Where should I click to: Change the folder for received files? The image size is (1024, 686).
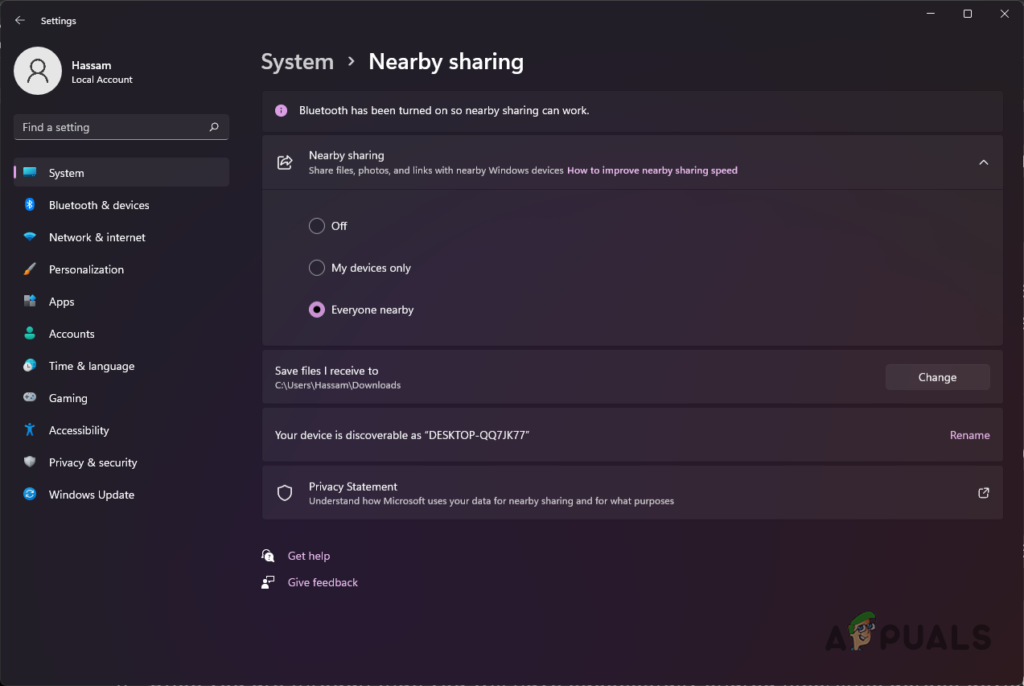[937, 377]
